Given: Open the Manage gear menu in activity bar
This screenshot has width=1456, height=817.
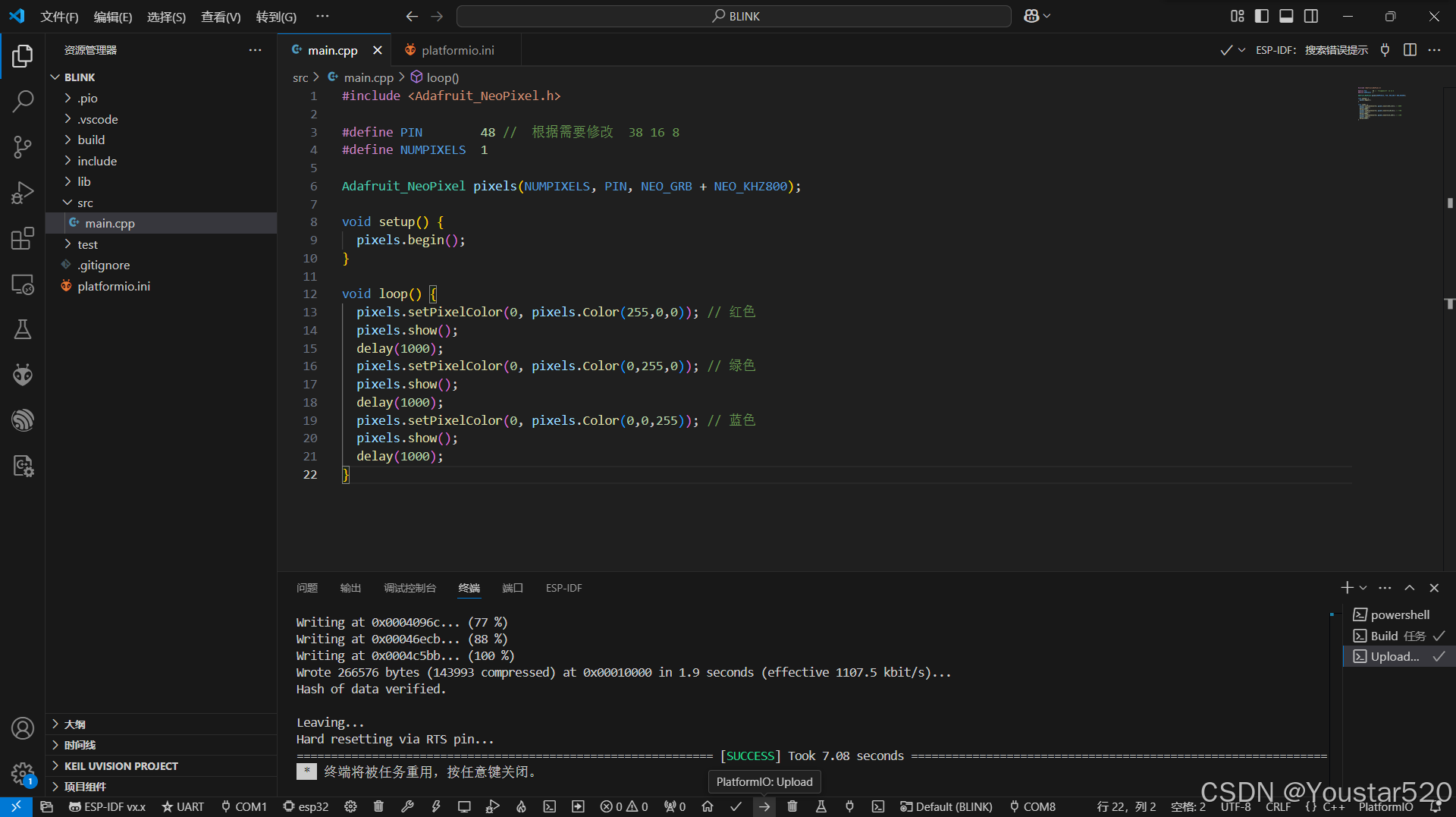Looking at the screenshot, I should tap(23, 774).
